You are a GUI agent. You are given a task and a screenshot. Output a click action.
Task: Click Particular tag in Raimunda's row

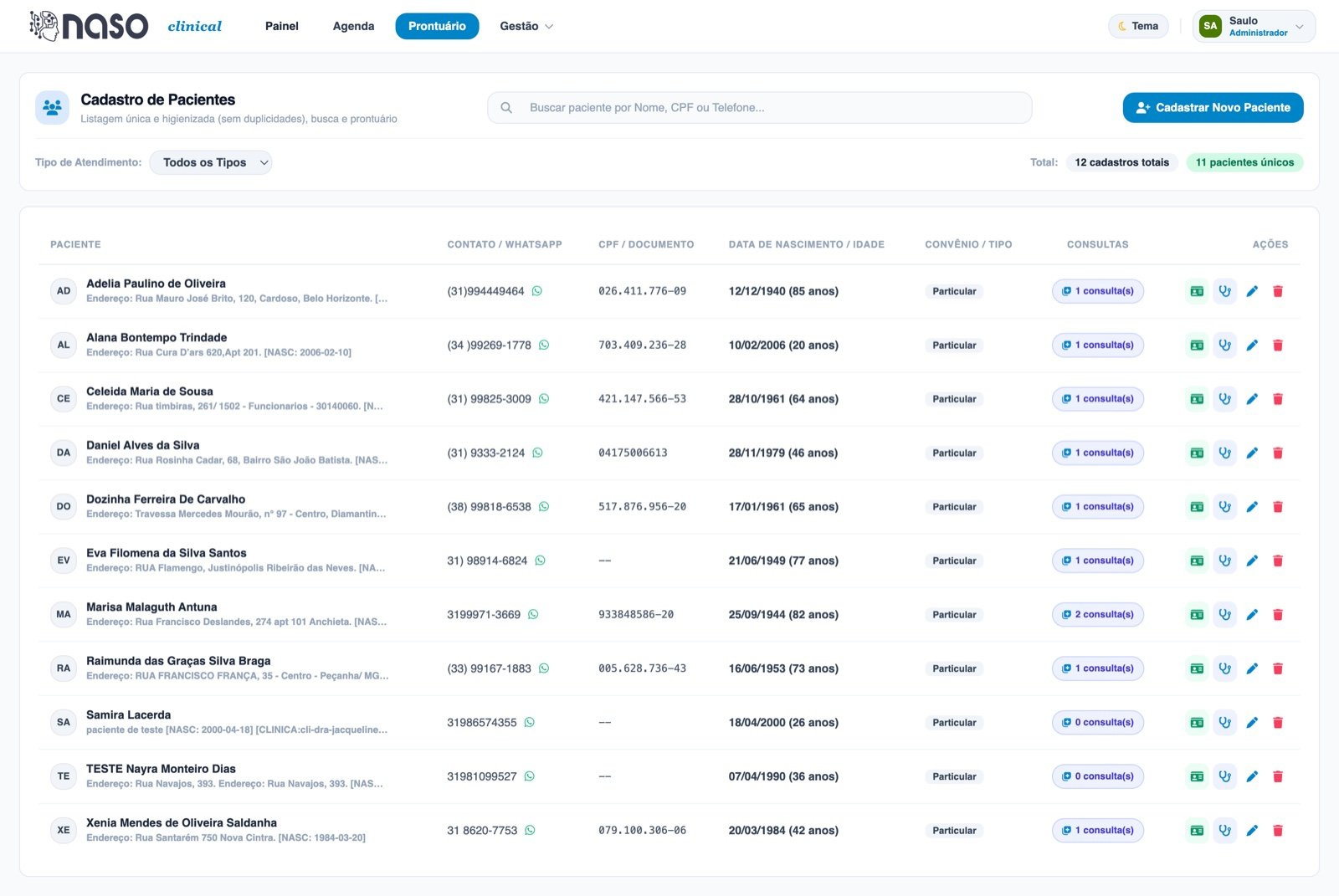point(954,668)
